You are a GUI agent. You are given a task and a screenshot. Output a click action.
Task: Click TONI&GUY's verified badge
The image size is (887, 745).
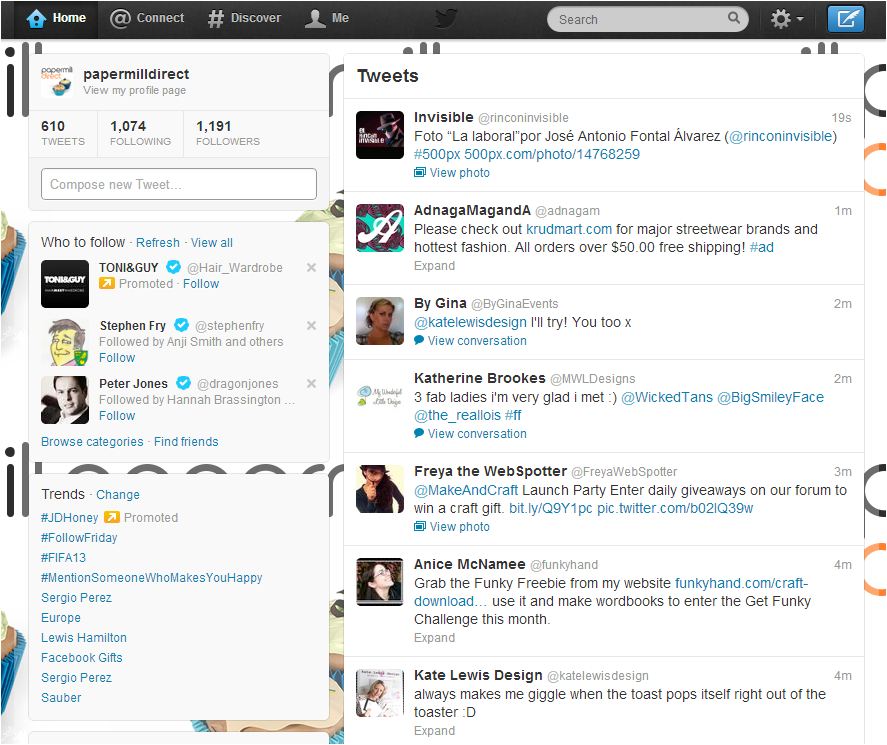173,267
